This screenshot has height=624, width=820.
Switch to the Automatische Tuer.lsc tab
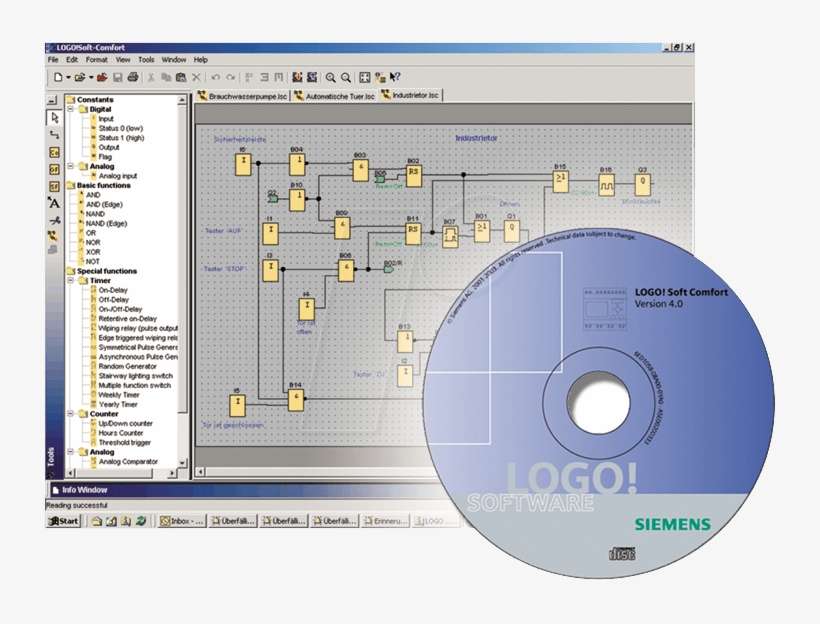(x=333, y=96)
